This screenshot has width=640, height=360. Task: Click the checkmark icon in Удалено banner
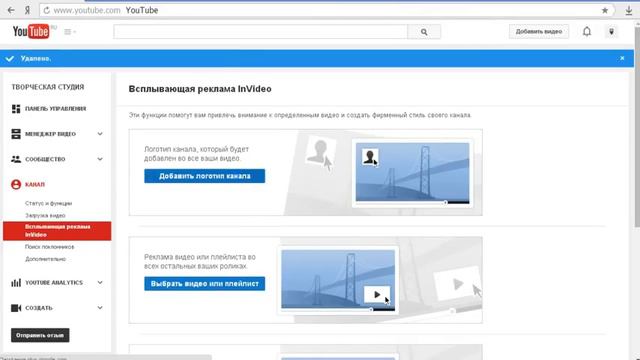click(x=10, y=58)
